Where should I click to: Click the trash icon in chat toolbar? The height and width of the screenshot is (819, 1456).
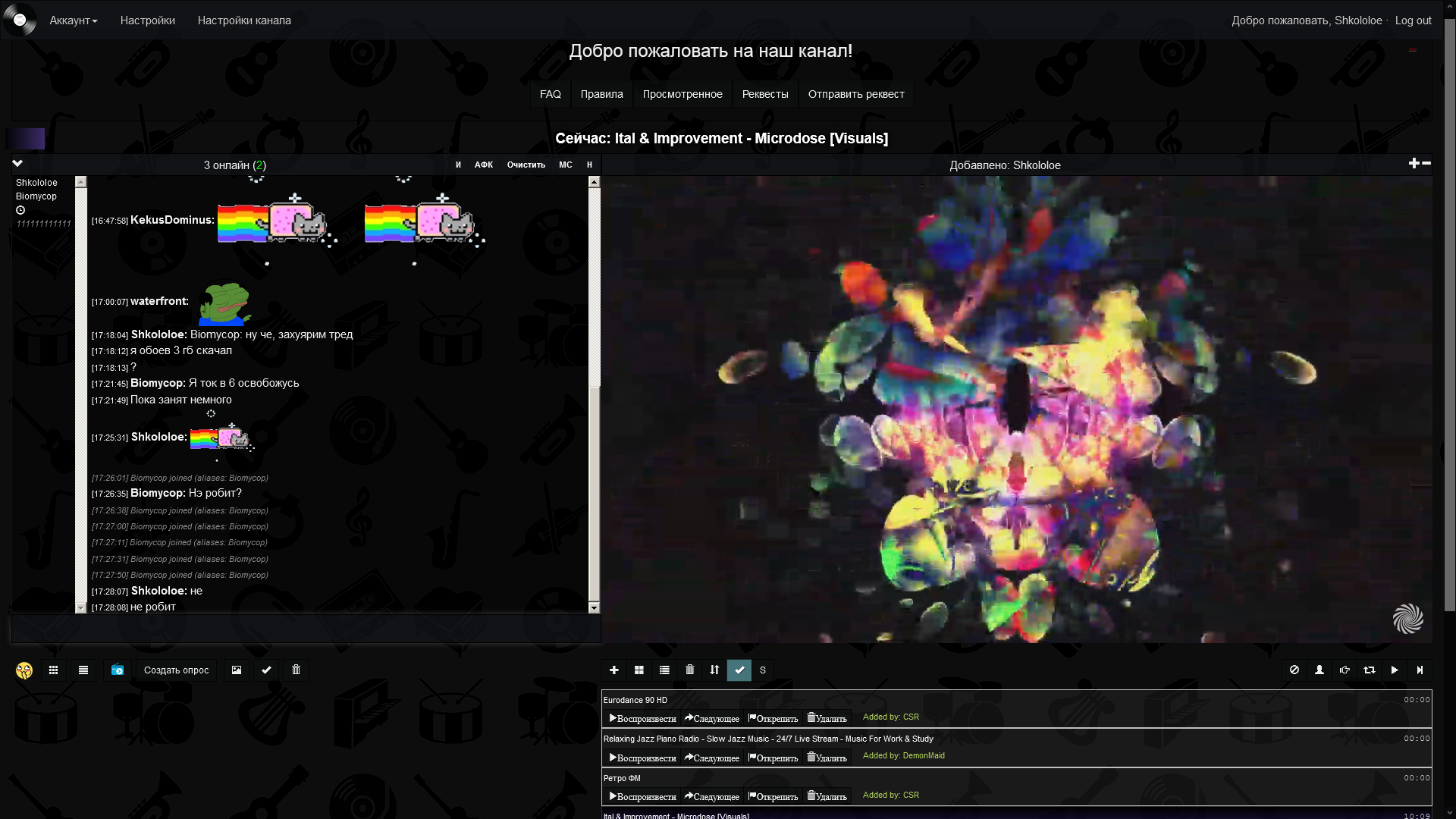click(297, 670)
